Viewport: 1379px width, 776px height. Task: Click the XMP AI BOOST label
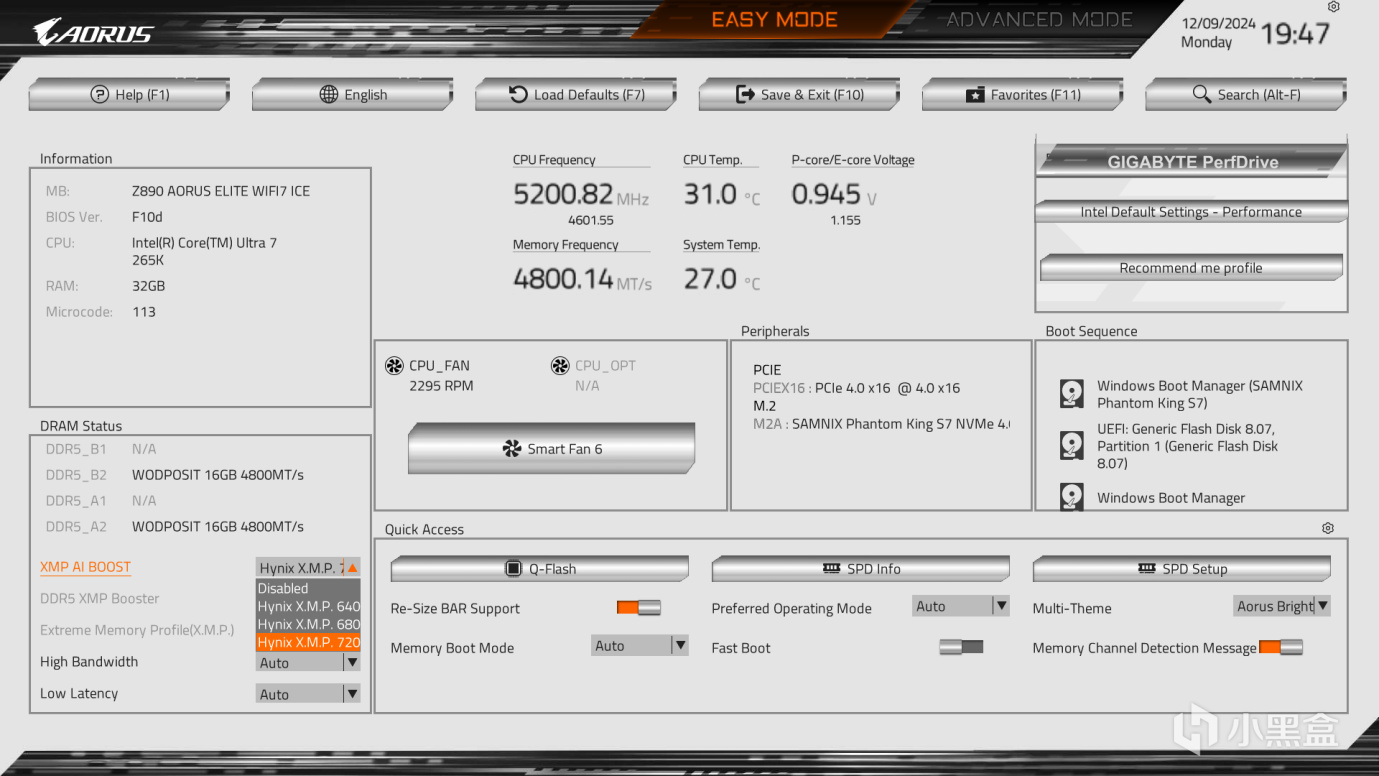[85, 567]
